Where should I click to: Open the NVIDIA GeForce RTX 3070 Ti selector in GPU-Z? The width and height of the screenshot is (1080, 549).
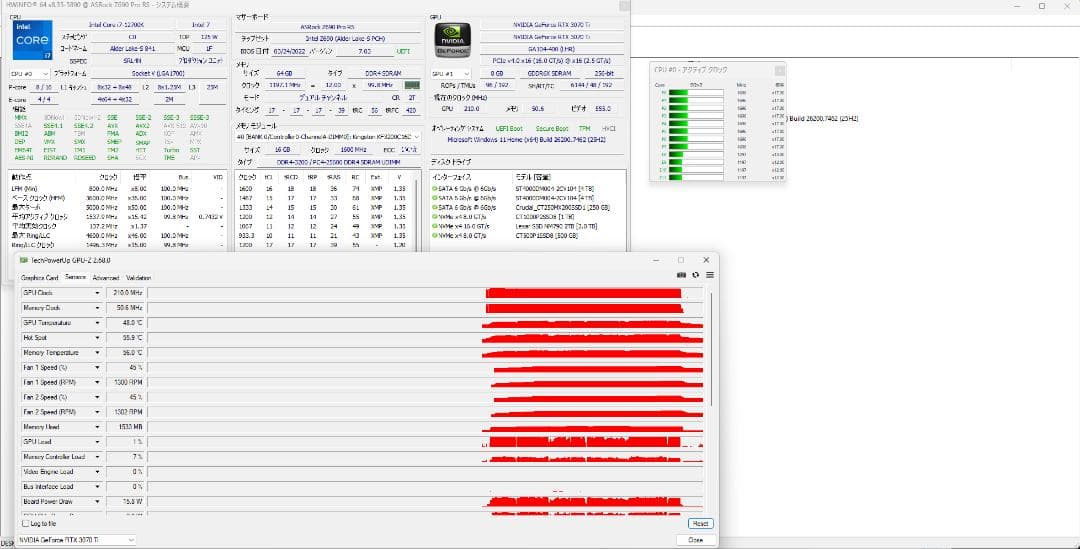point(76,540)
